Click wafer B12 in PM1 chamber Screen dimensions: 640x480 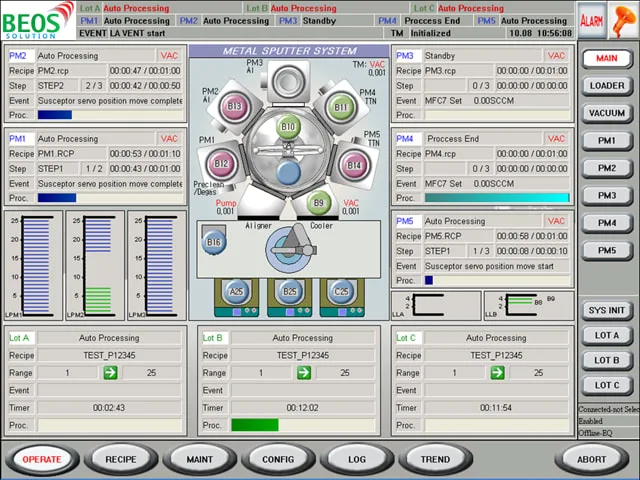coord(221,164)
